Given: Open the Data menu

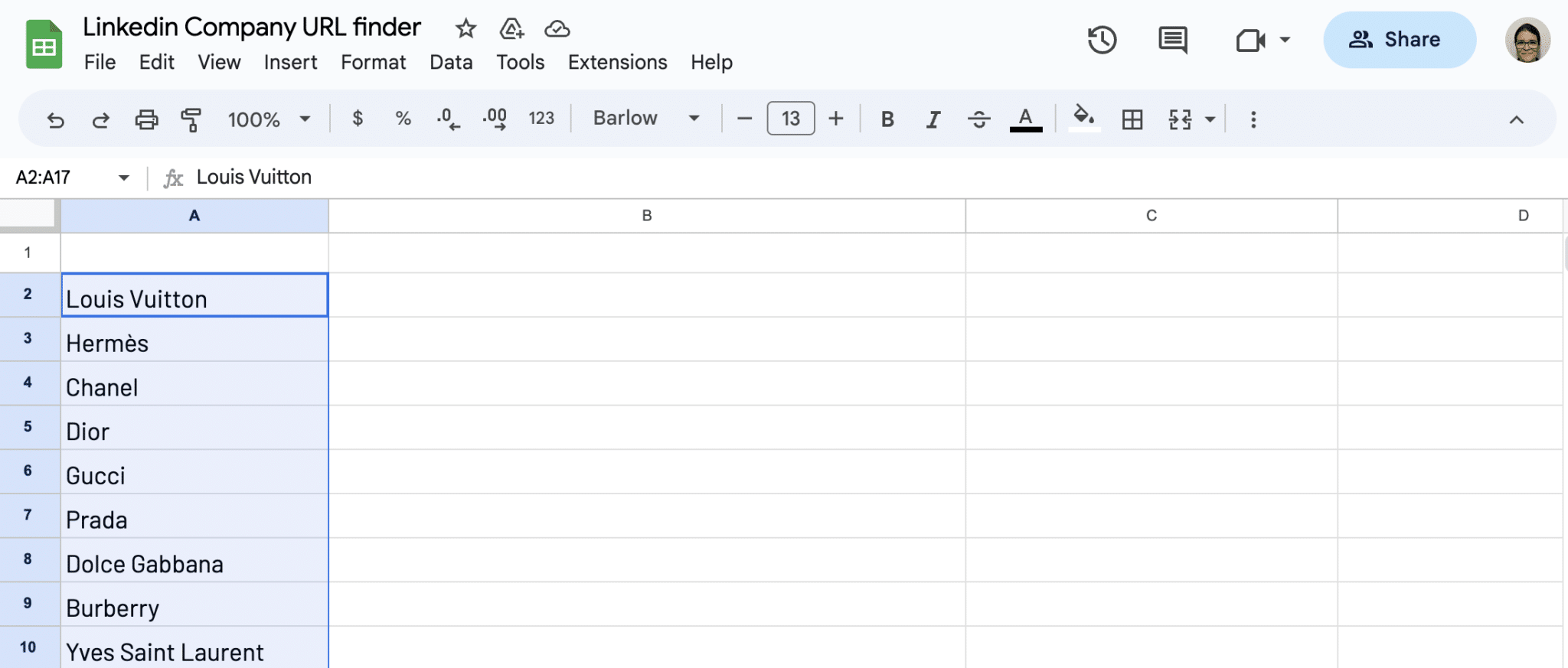Looking at the screenshot, I should (451, 62).
